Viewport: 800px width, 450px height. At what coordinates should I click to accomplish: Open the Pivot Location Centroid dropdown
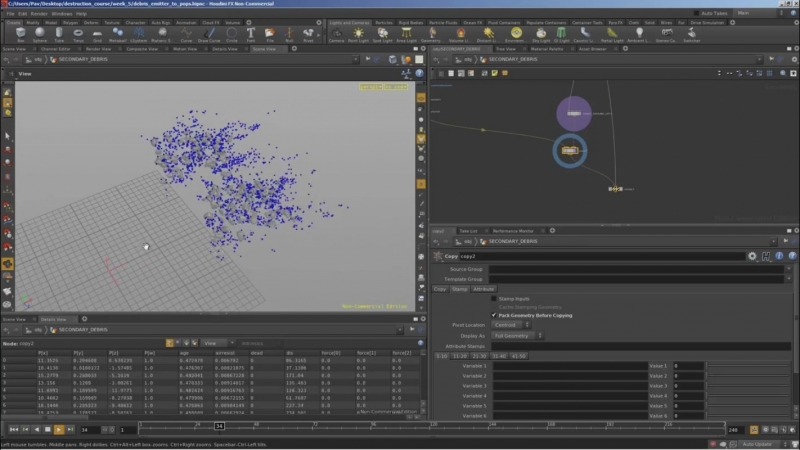(x=511, y=325)
